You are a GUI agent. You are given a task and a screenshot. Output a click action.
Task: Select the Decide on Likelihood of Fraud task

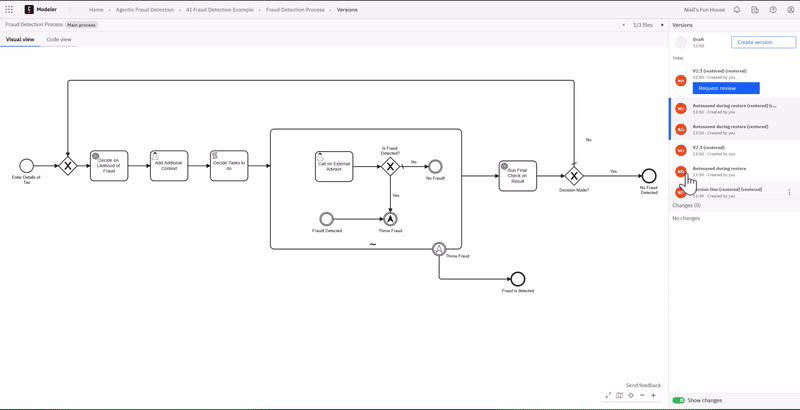pos(109,166)
